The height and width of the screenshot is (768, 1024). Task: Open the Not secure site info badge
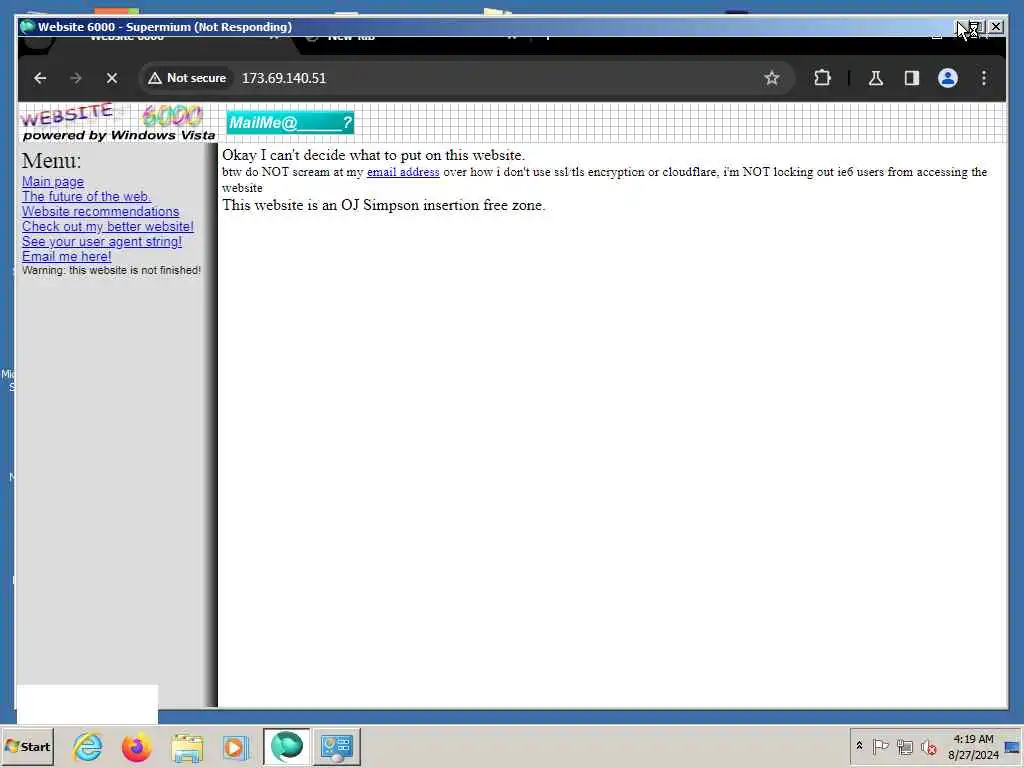point(187,78)
